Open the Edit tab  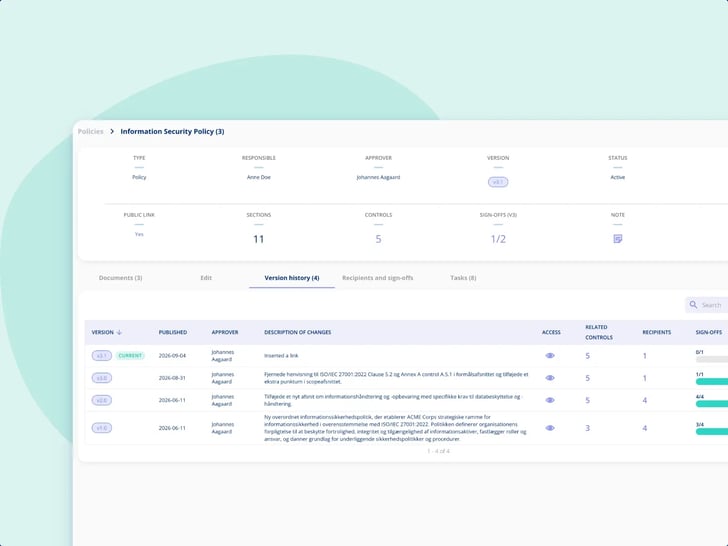[x=206, y=278]
